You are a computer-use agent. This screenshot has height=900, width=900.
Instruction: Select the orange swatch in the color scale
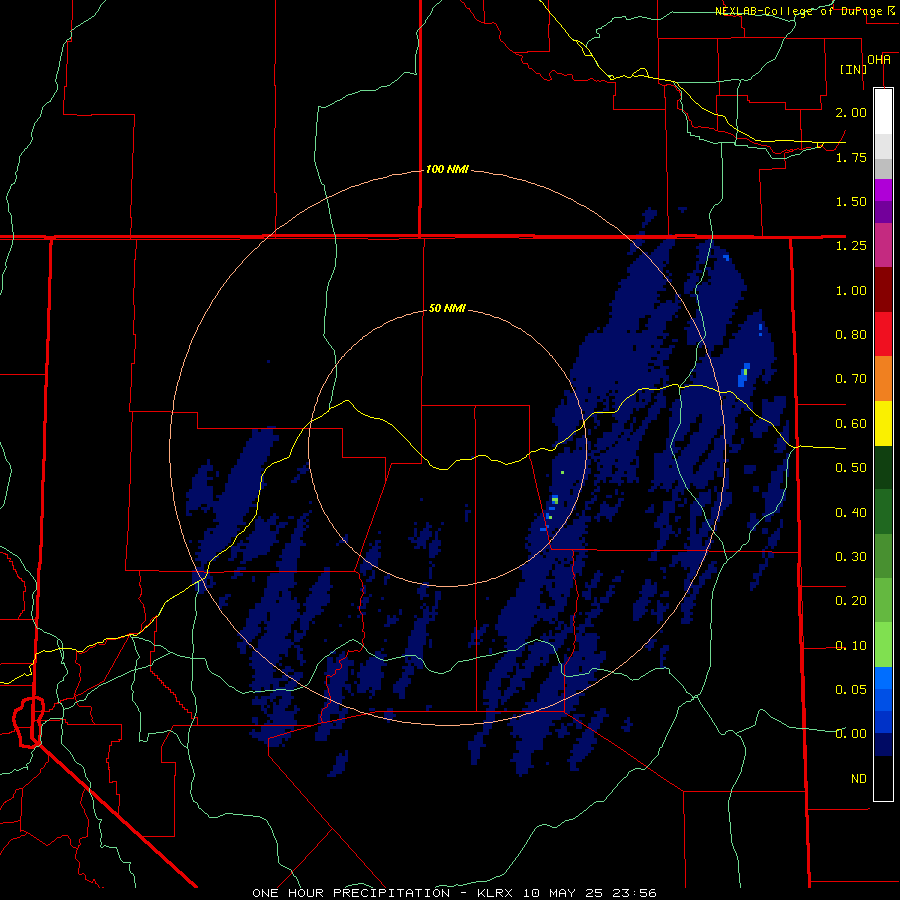[x=883, y=379]
